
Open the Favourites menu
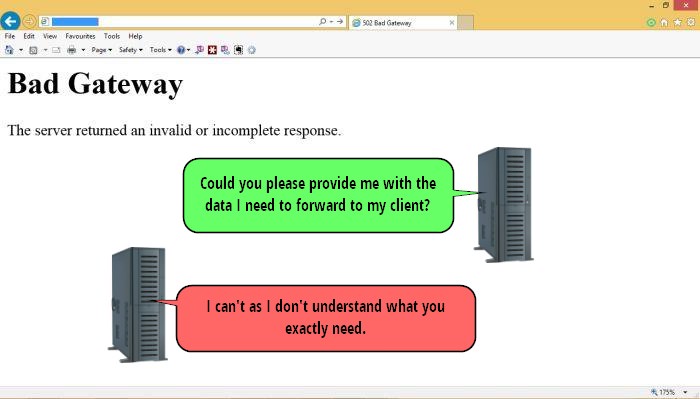click(80, 36)
